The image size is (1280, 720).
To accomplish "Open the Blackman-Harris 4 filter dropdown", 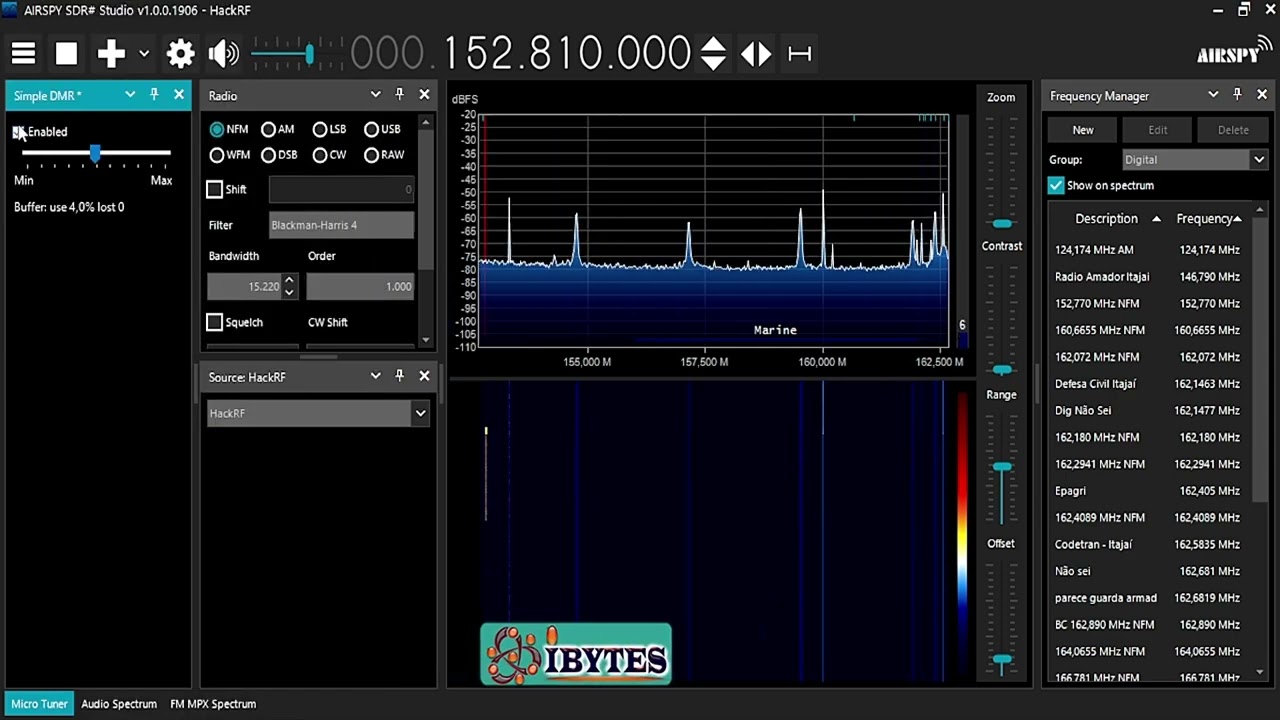I will [341, 225].
